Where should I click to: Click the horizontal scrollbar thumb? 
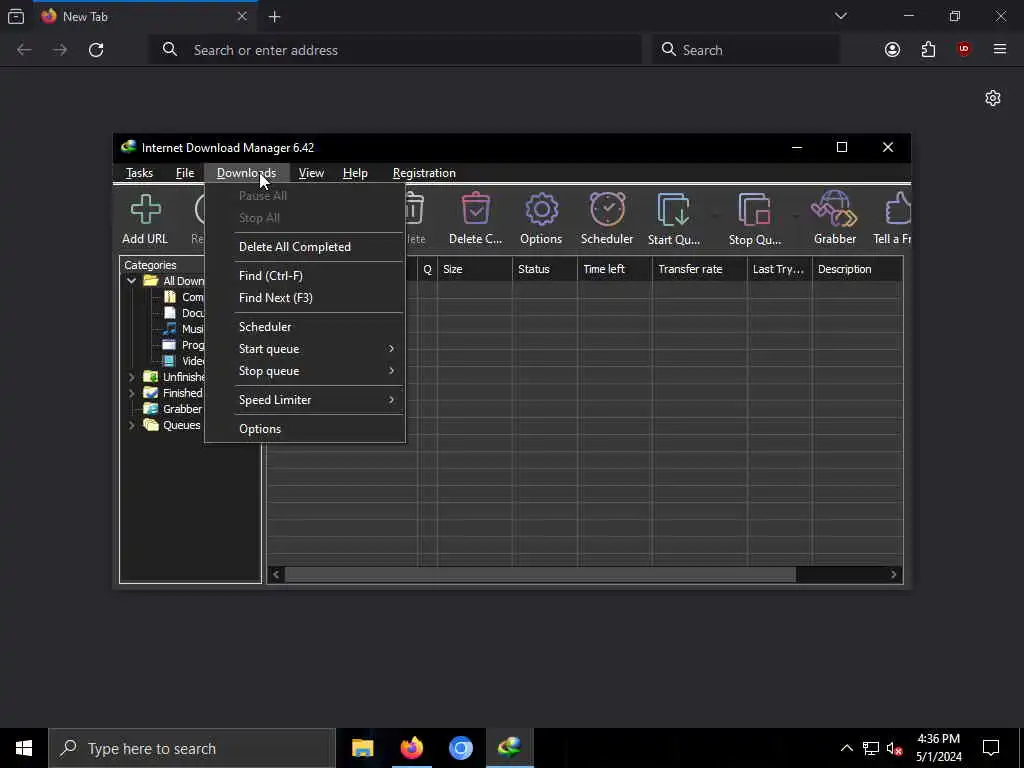click(540, 575)
